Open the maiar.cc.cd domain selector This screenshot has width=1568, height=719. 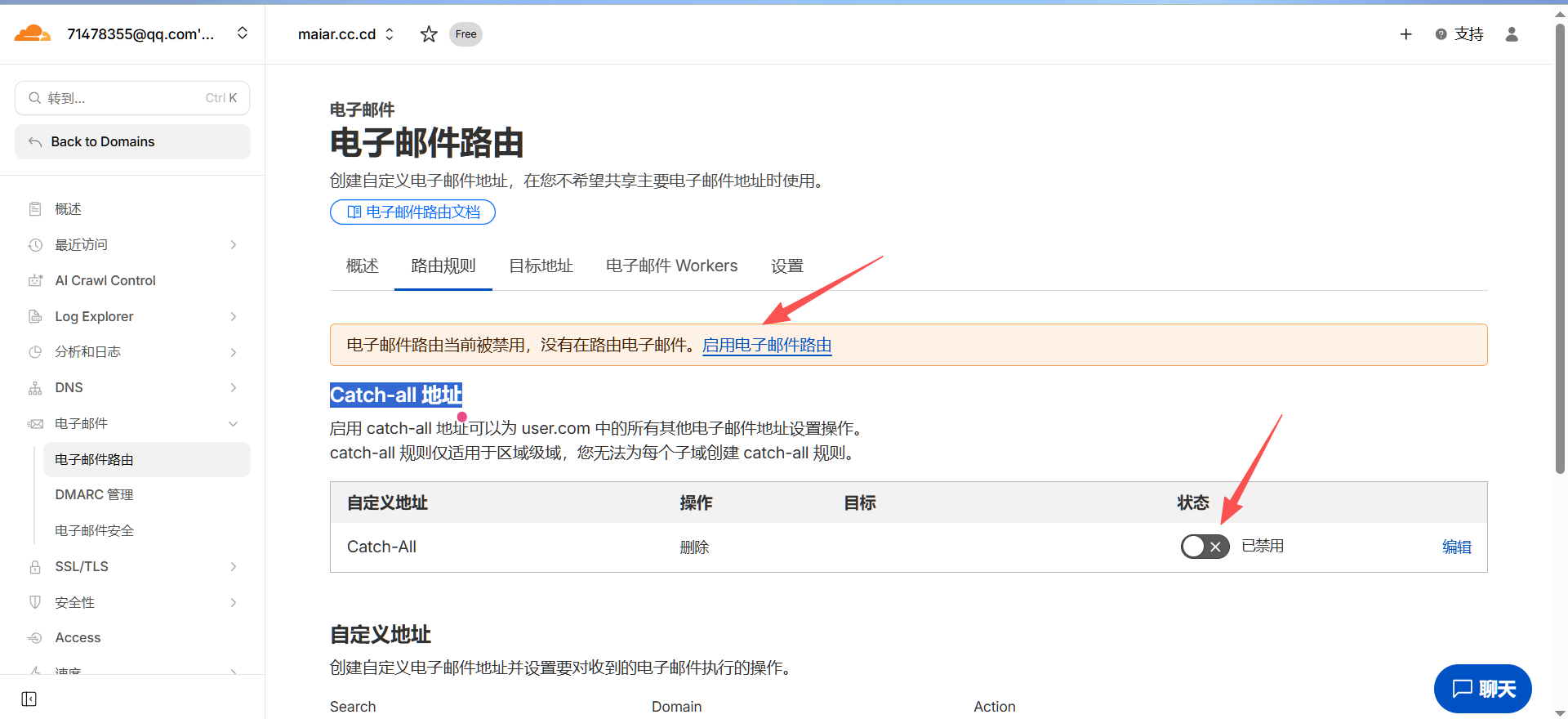click(345, 34)
